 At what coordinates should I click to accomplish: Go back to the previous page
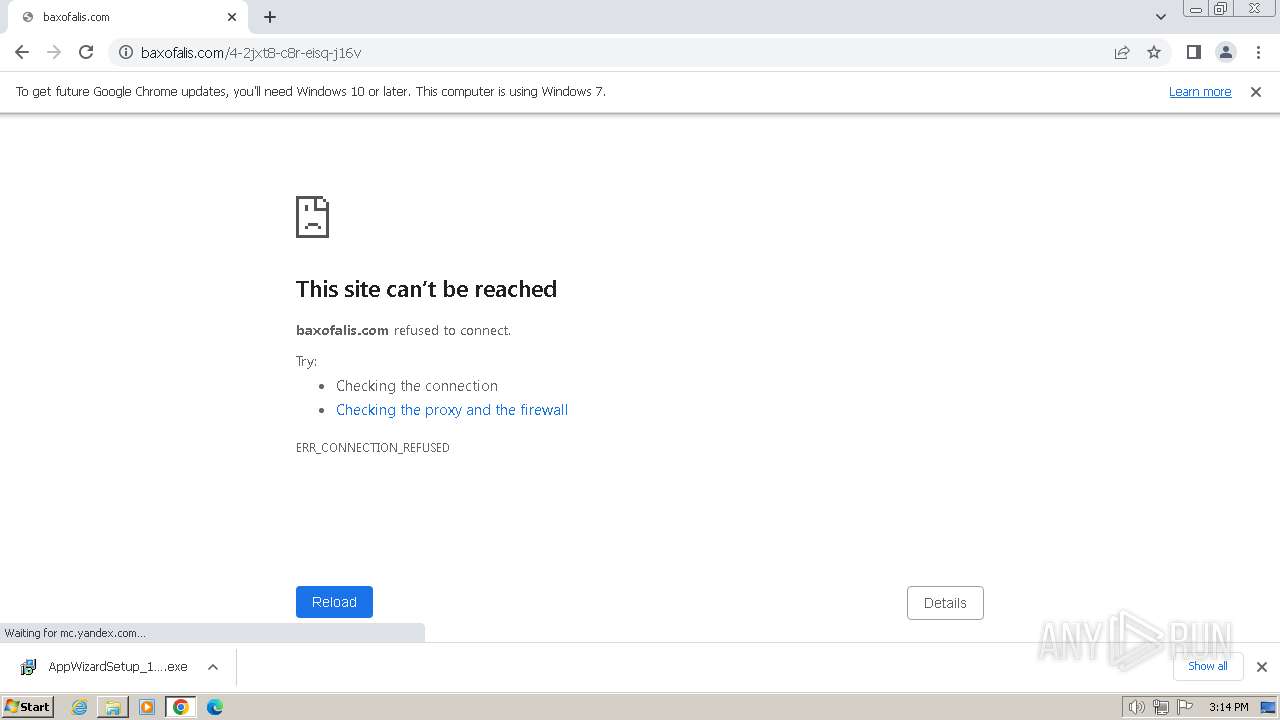pyautogui.click(x=22, y=52)
